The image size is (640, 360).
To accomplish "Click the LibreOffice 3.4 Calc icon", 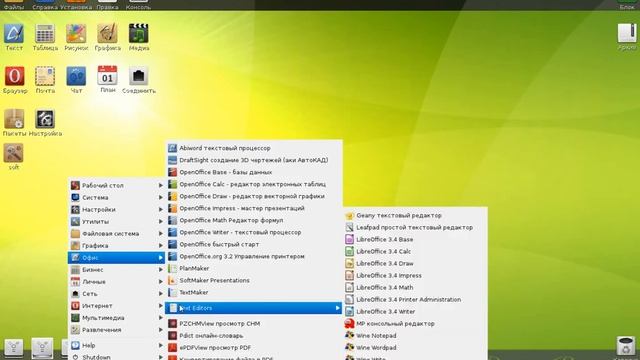I will tap(349, 251).
